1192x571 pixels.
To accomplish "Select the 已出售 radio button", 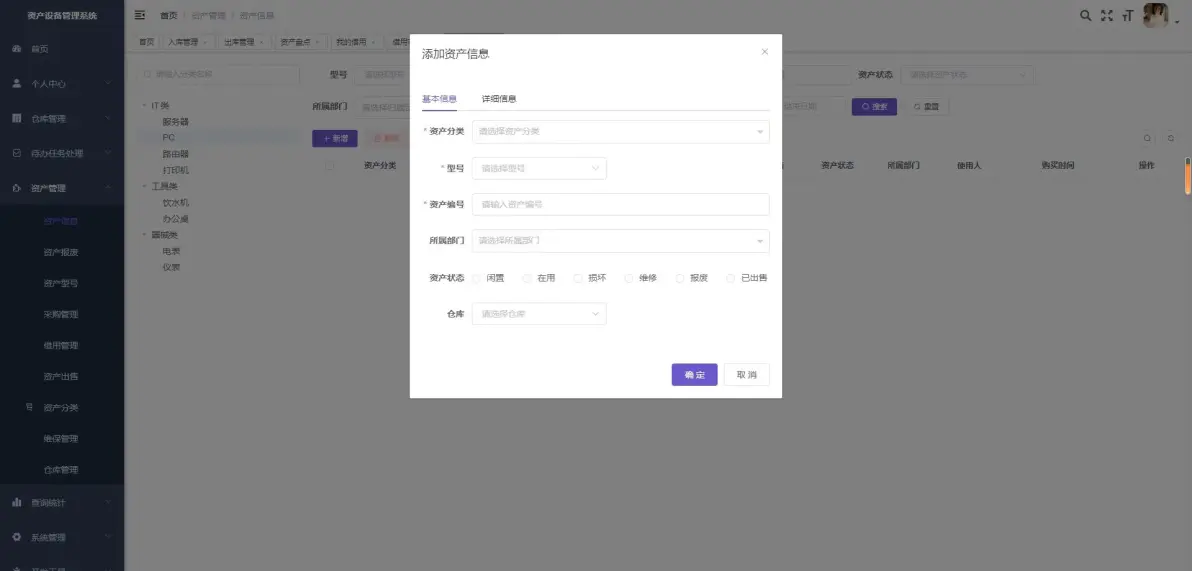I will point(731,278).
